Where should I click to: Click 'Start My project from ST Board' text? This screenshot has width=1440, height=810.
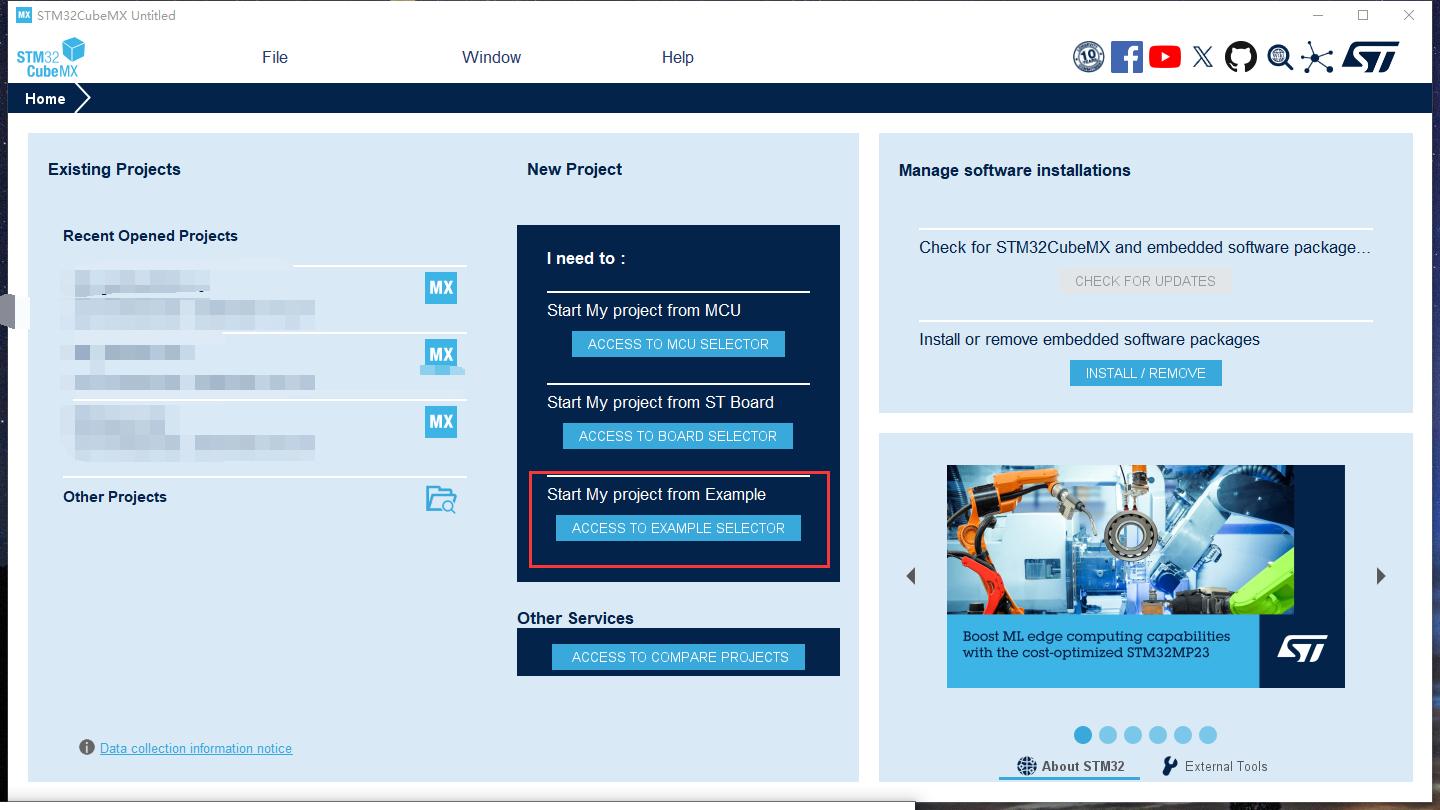click(660, 403)
